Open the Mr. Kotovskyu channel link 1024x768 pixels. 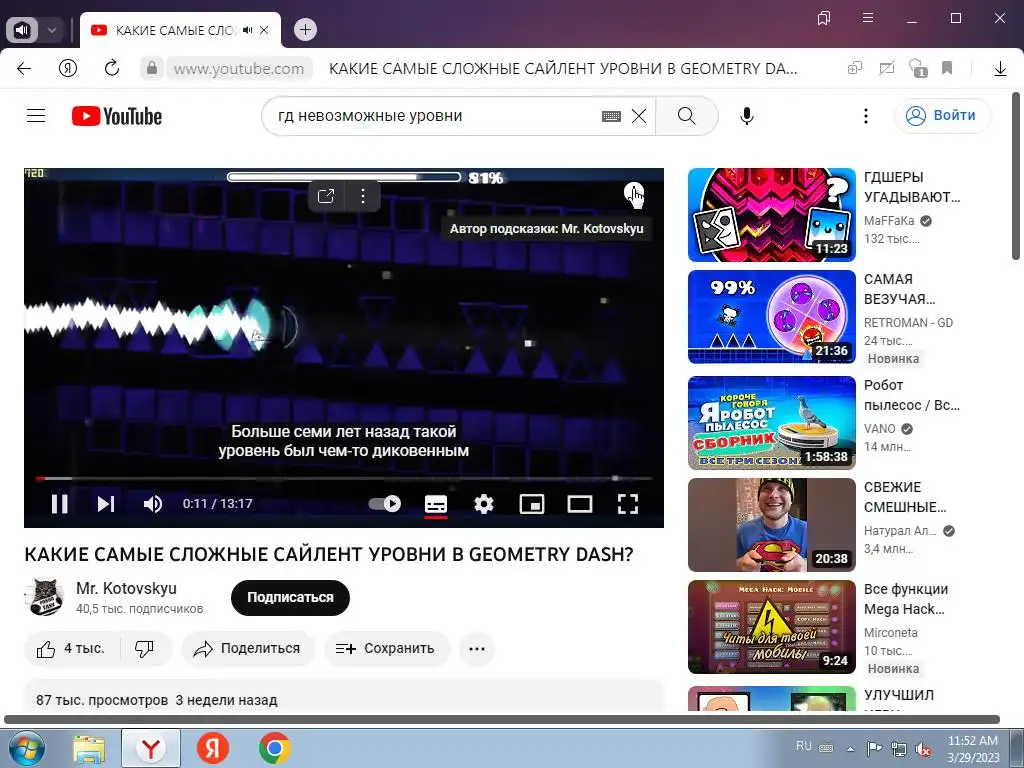pyautogui.click(x=126, y=588)
